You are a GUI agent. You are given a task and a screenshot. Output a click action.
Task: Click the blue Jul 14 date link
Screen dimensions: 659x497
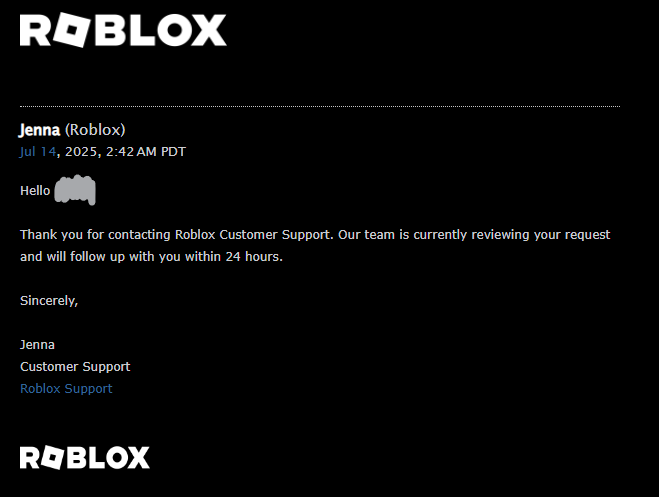click(x=38, y=152)
